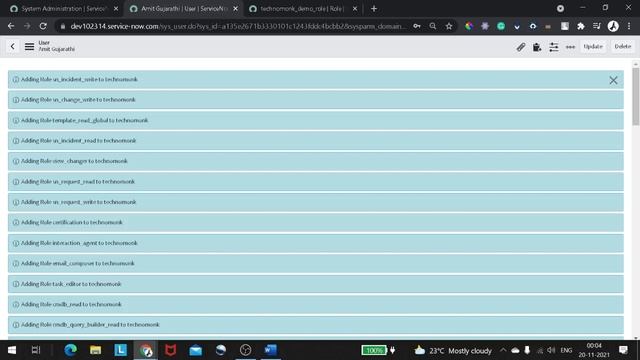The width and height of the screenshot is (640, 360).
Task: Click 'Adding Role sn_change_write to technomonk' message
Action: [316, 100]
